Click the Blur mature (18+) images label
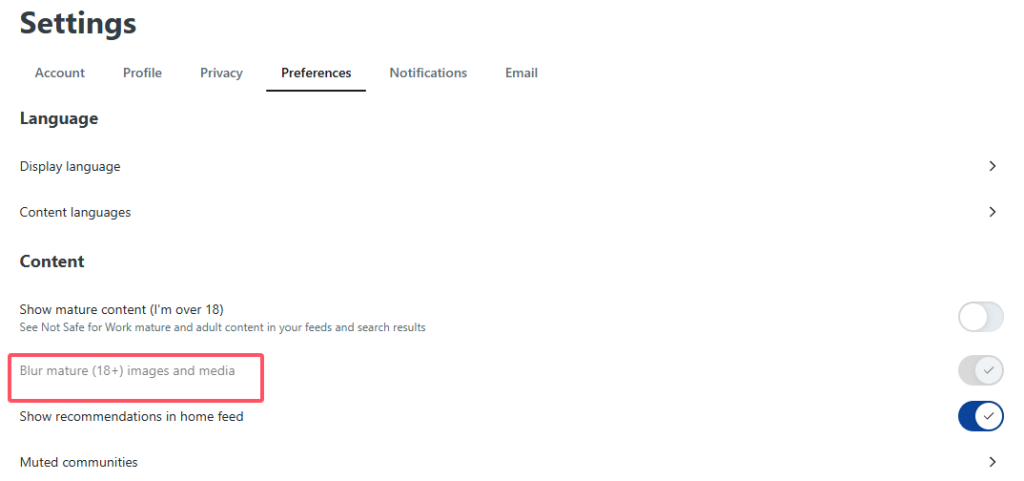Screen dimensions: 1024x481 pyautogui.click(x=127, y=371)
